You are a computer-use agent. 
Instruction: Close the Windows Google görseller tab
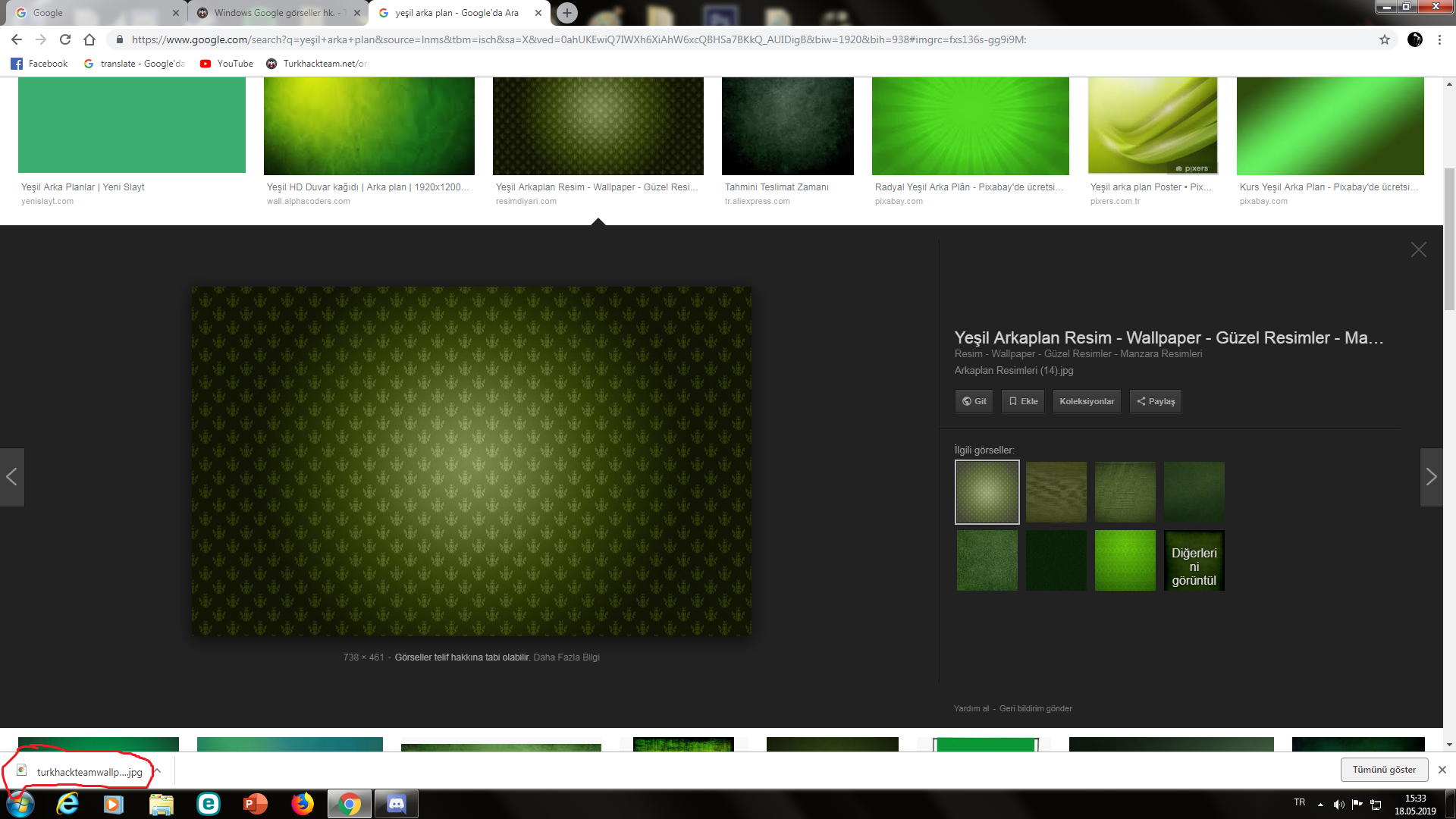[357, 13]
